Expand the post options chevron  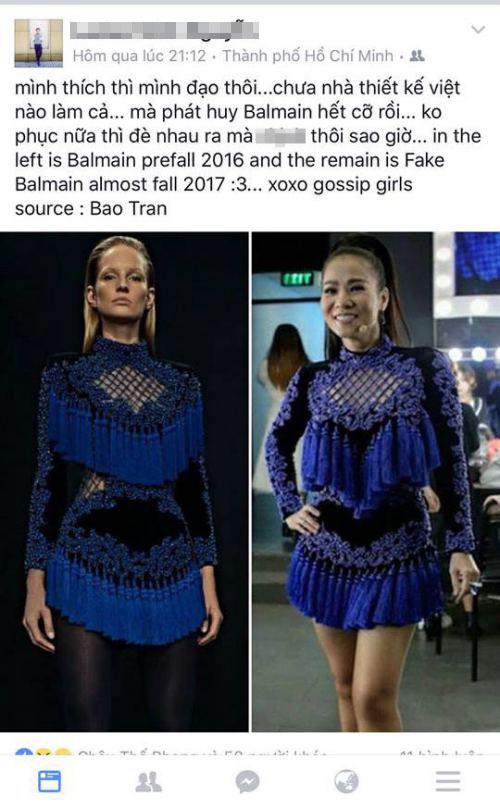point(478,29)
